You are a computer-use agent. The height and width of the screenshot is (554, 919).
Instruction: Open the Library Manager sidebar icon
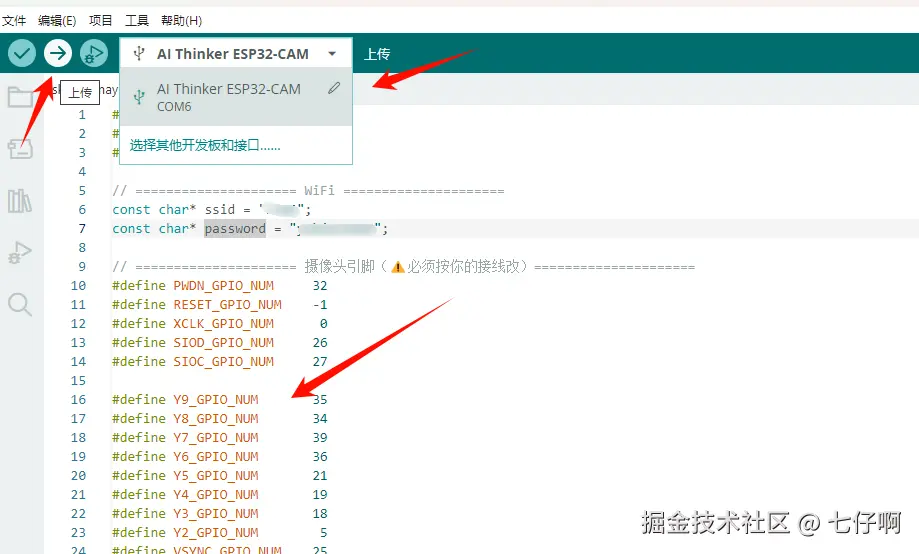[x=20, y=201]
